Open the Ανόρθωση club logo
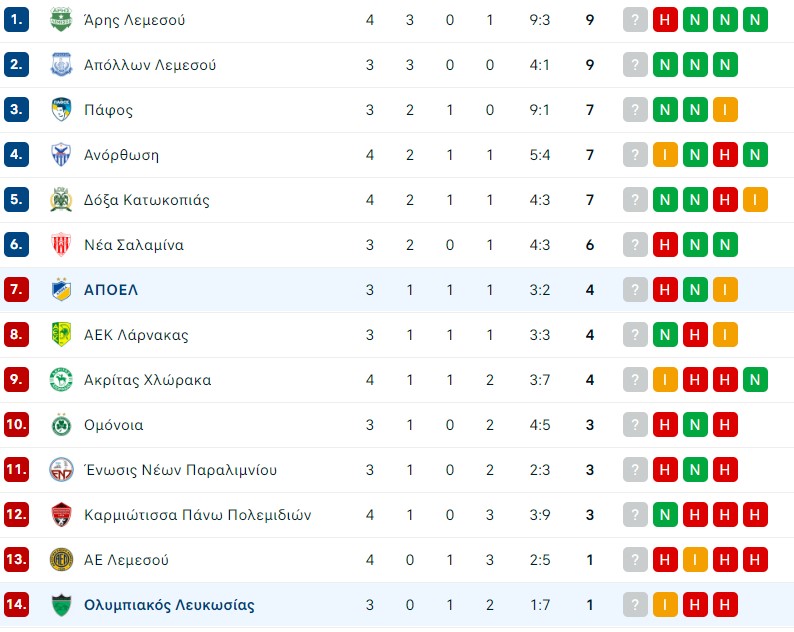The height and width of the screenshot is (632, 794). 61,154
